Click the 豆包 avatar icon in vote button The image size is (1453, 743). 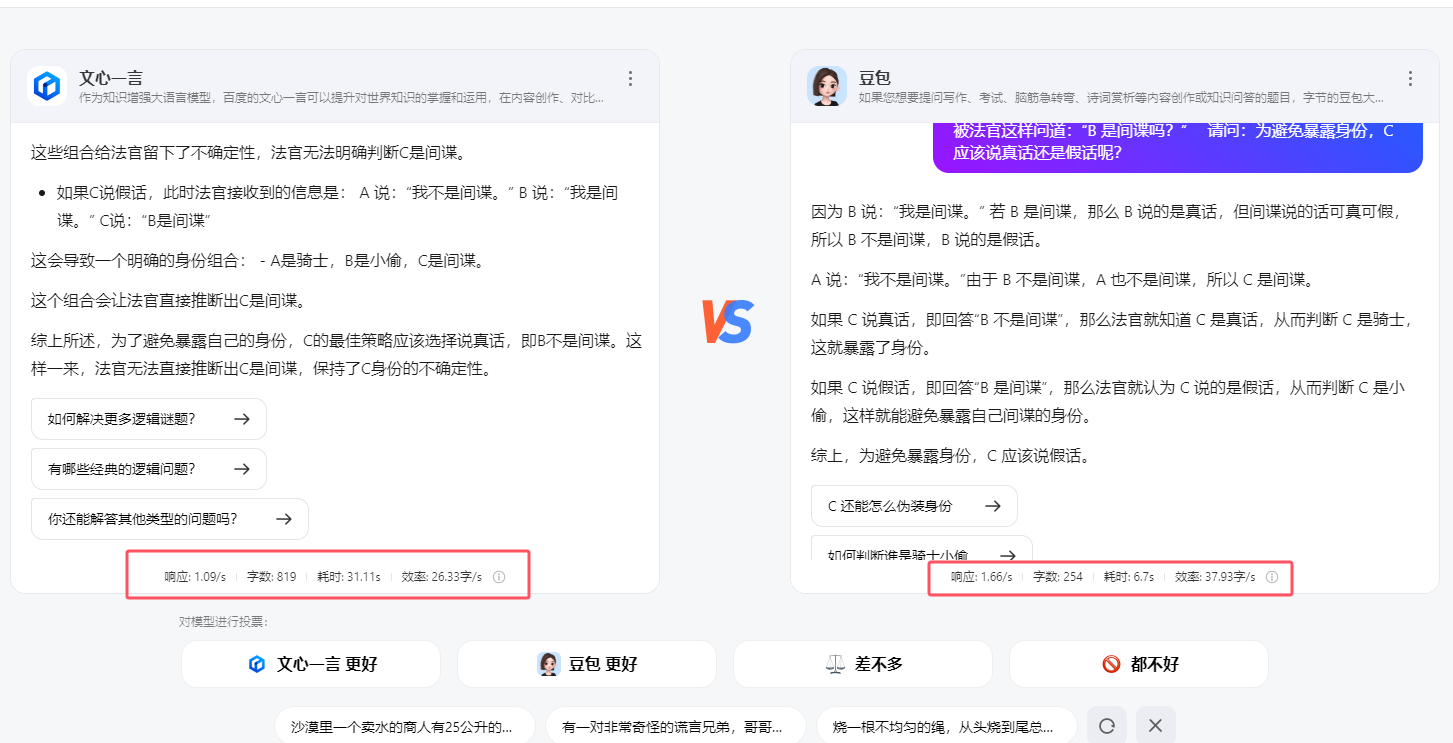click(548, 664)
